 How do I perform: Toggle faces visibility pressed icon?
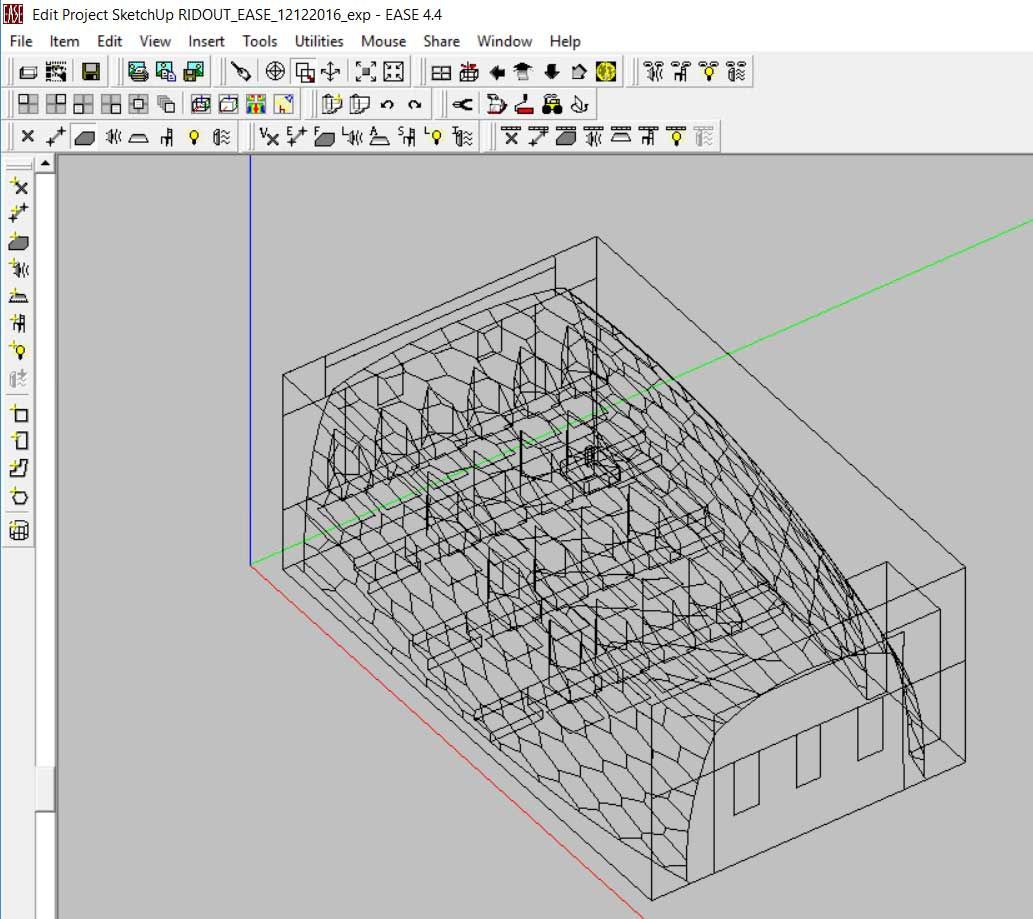click(x=84, y=136)
